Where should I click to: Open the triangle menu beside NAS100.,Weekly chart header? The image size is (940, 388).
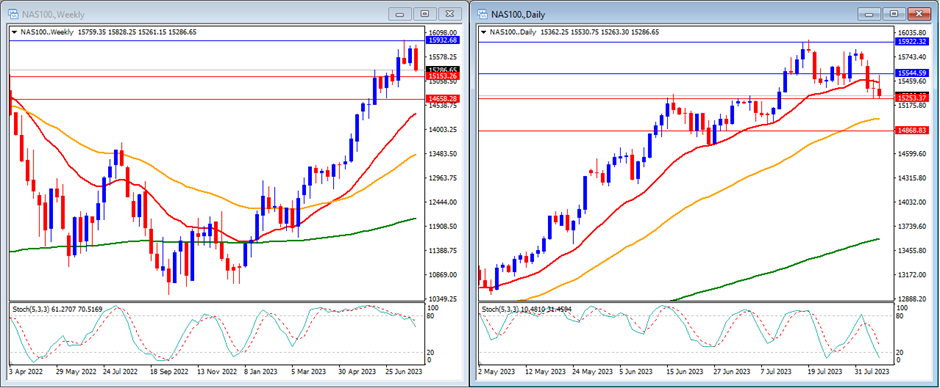coord(14,32)
